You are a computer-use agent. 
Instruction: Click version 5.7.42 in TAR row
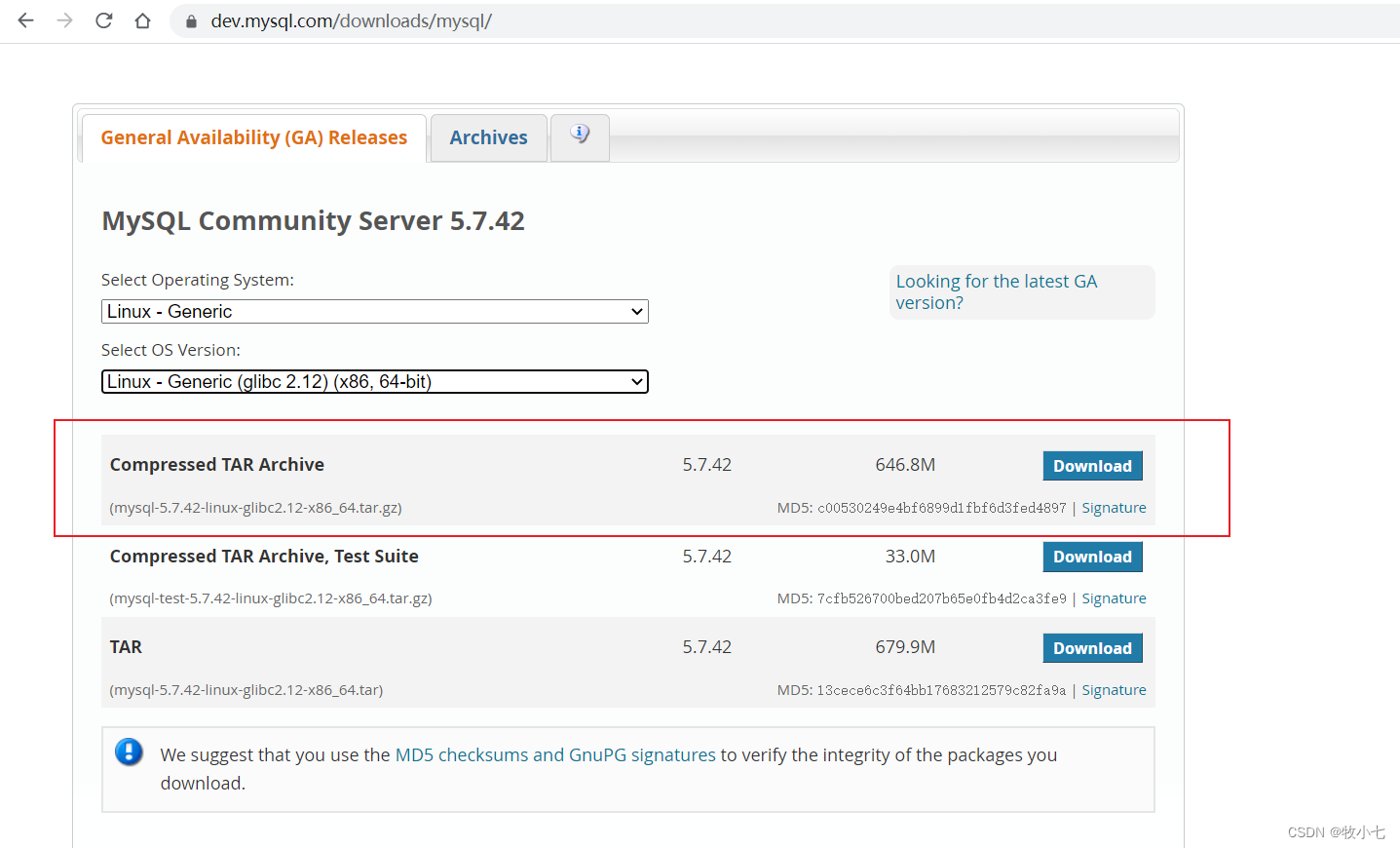click(706, 647)
